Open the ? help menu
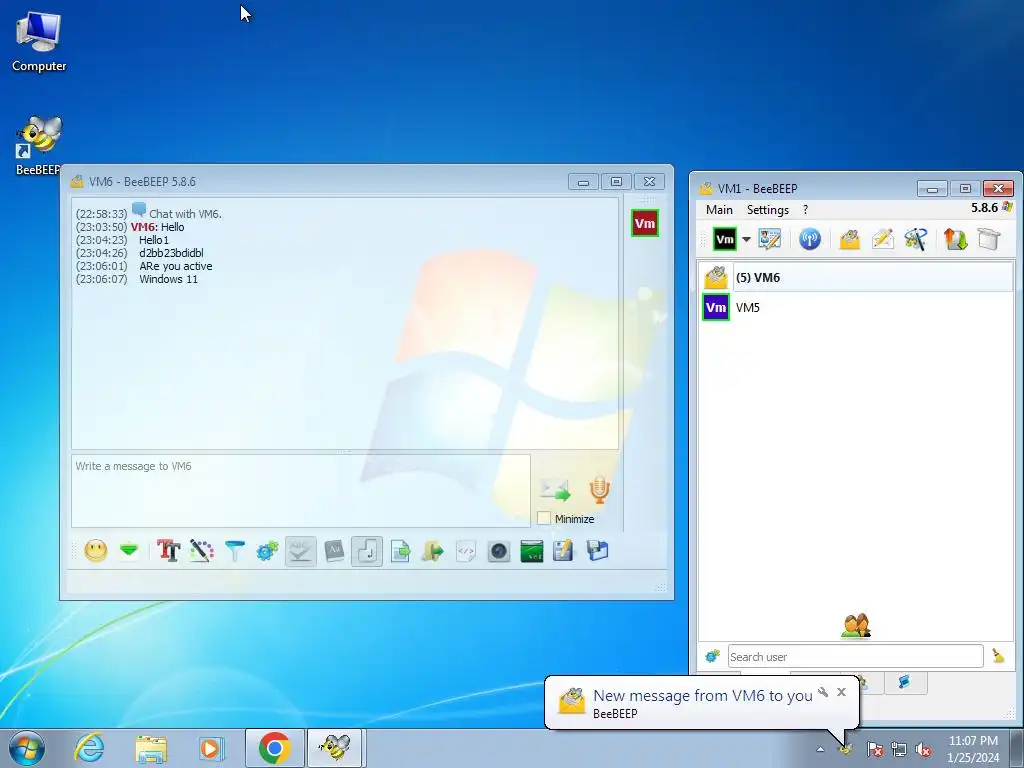Viewport: 1024px width, 768px height. pos(805,210)
